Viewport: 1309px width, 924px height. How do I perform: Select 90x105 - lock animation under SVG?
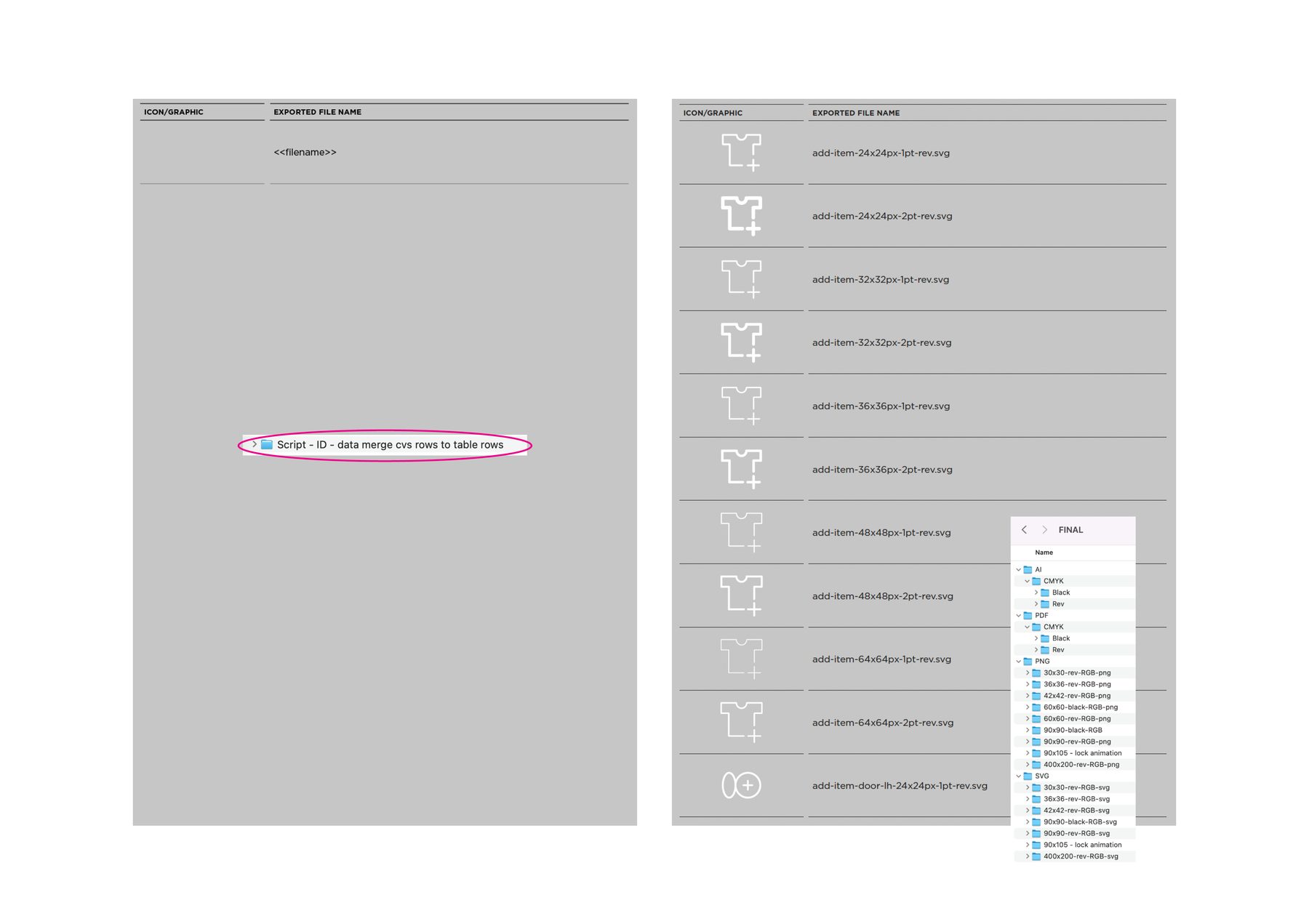point(1073,845)
